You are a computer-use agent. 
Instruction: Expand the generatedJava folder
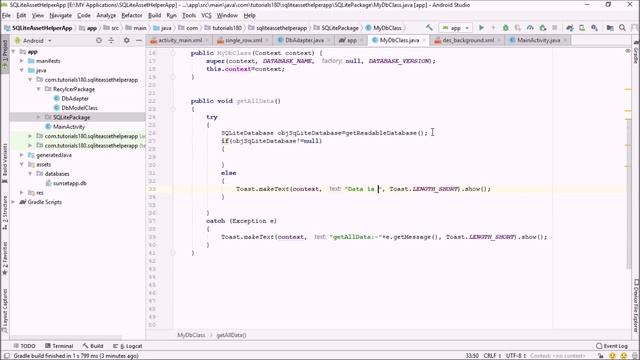point(22,155)
